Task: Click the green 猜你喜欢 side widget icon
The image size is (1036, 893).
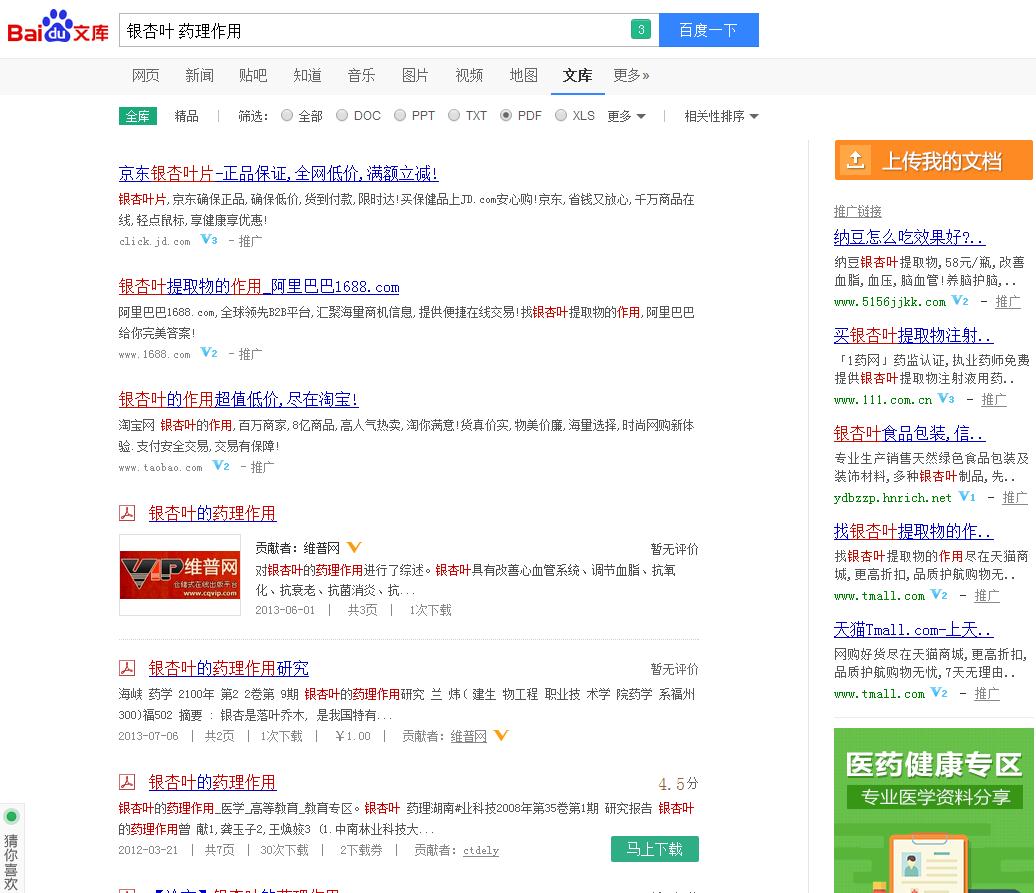Action: tap(11, 816)
